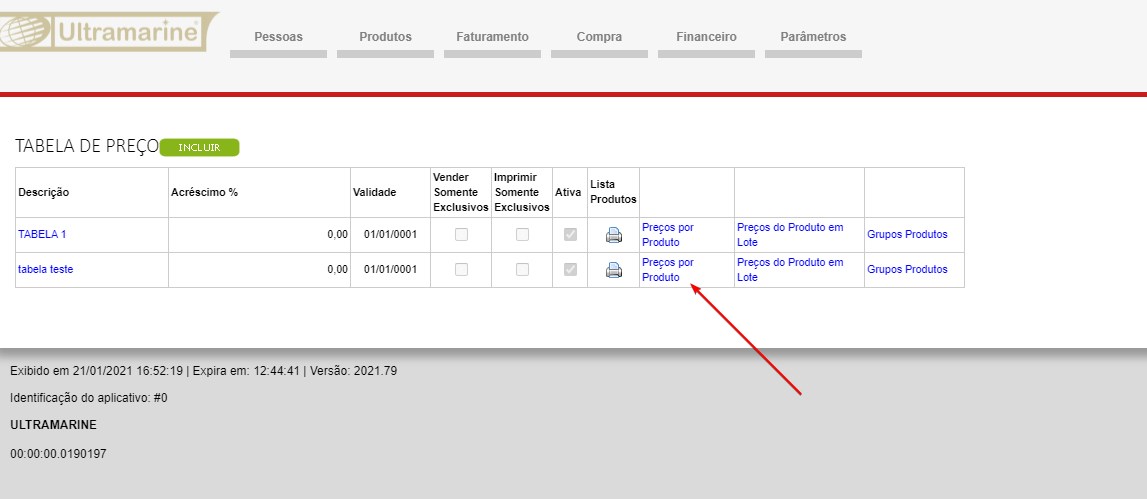Screen dimensions: 1147x499
Task: Expand the Faturamento menu
Action: [492, 37]
